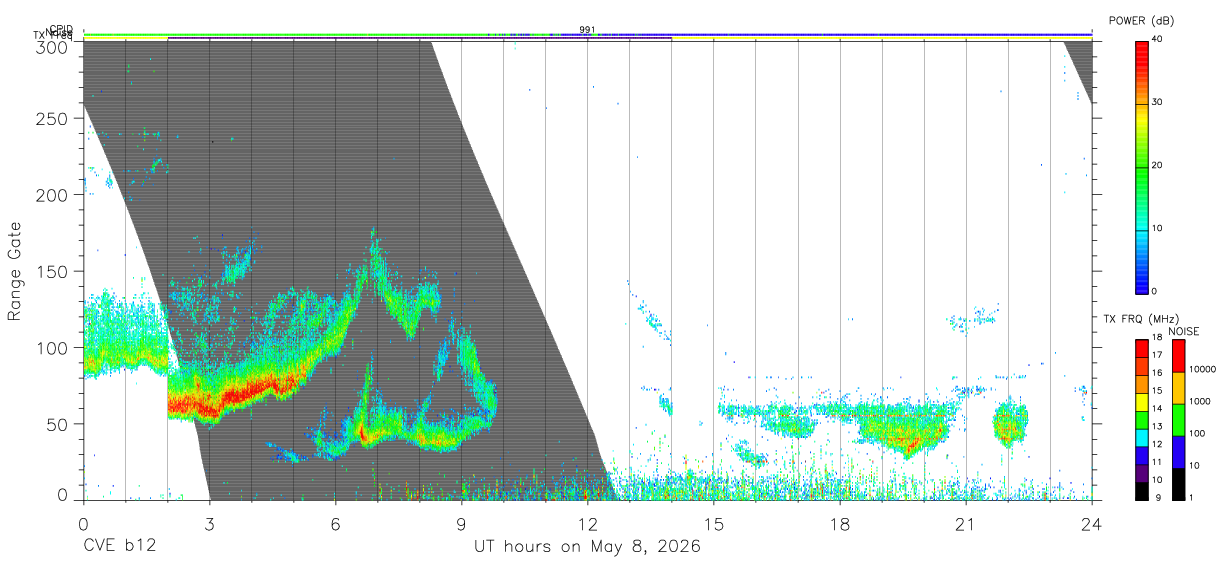Click the range gate tick label '150'
Screen dimensions: 1228x567
click(52, 271)
